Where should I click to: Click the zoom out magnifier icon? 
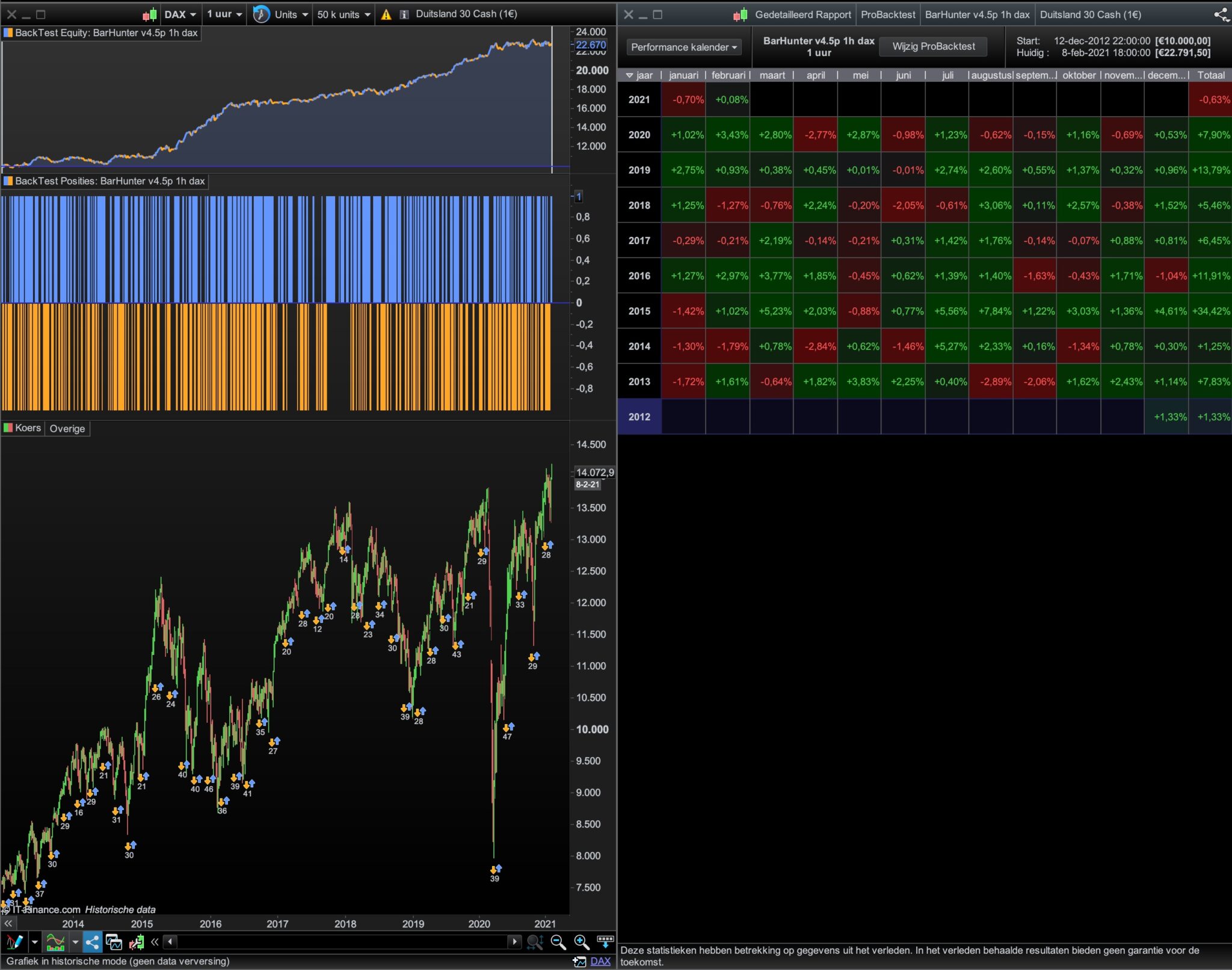(x=558, y=942)
